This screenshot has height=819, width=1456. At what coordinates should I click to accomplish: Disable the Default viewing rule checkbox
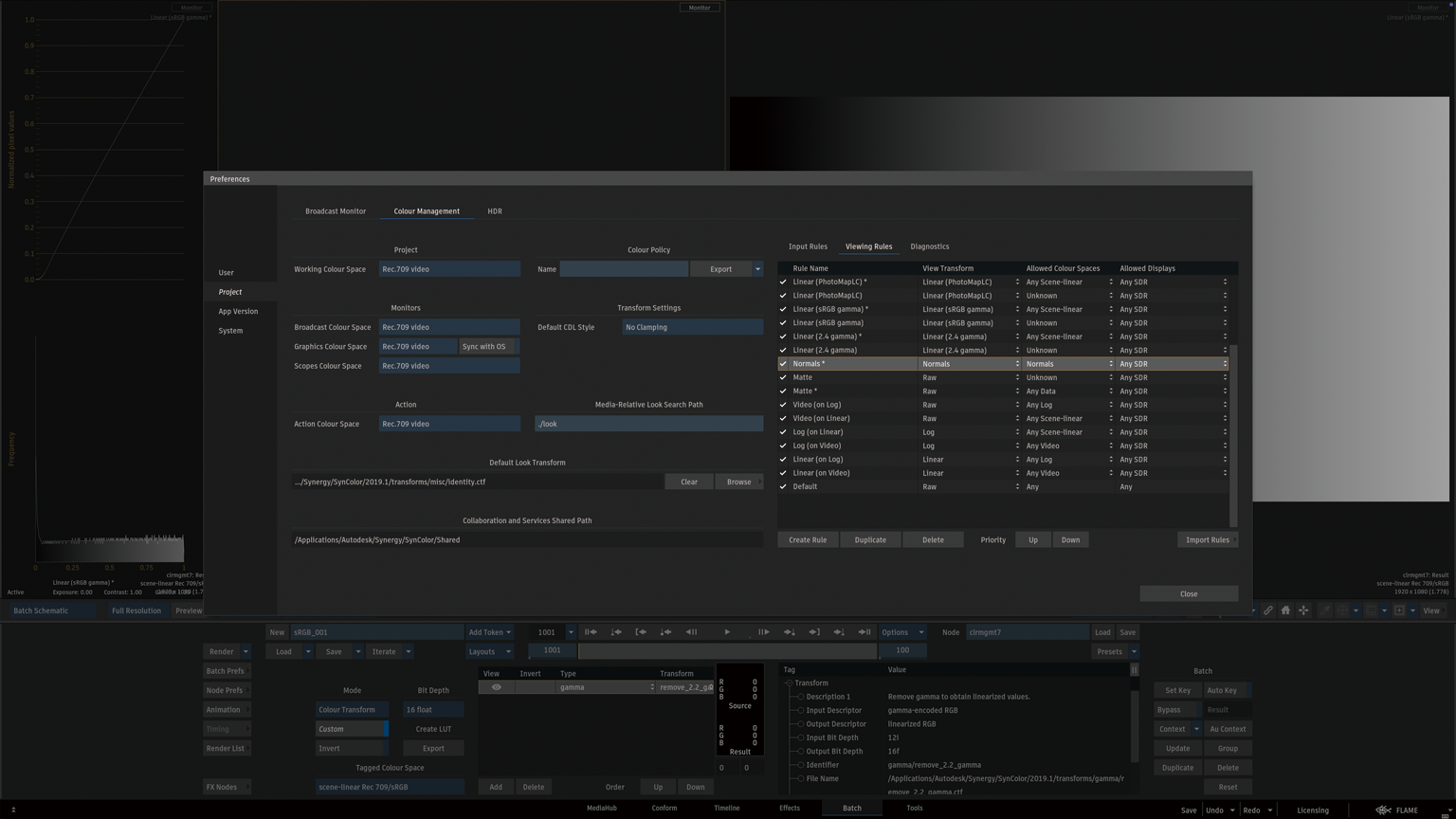pyautogui.click(x=783, y=487)
